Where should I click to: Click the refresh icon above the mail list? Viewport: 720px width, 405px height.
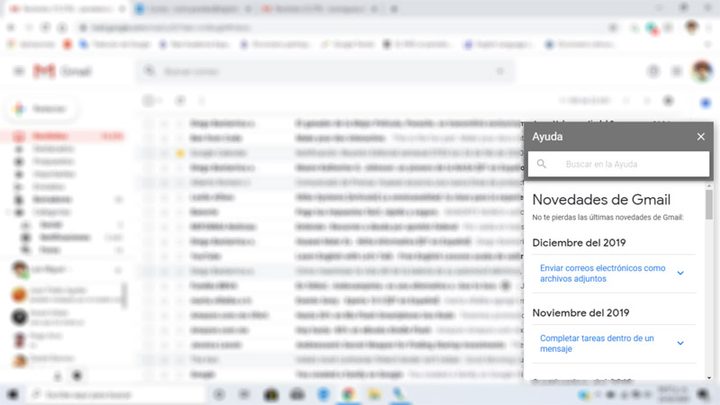coord(180,101)
